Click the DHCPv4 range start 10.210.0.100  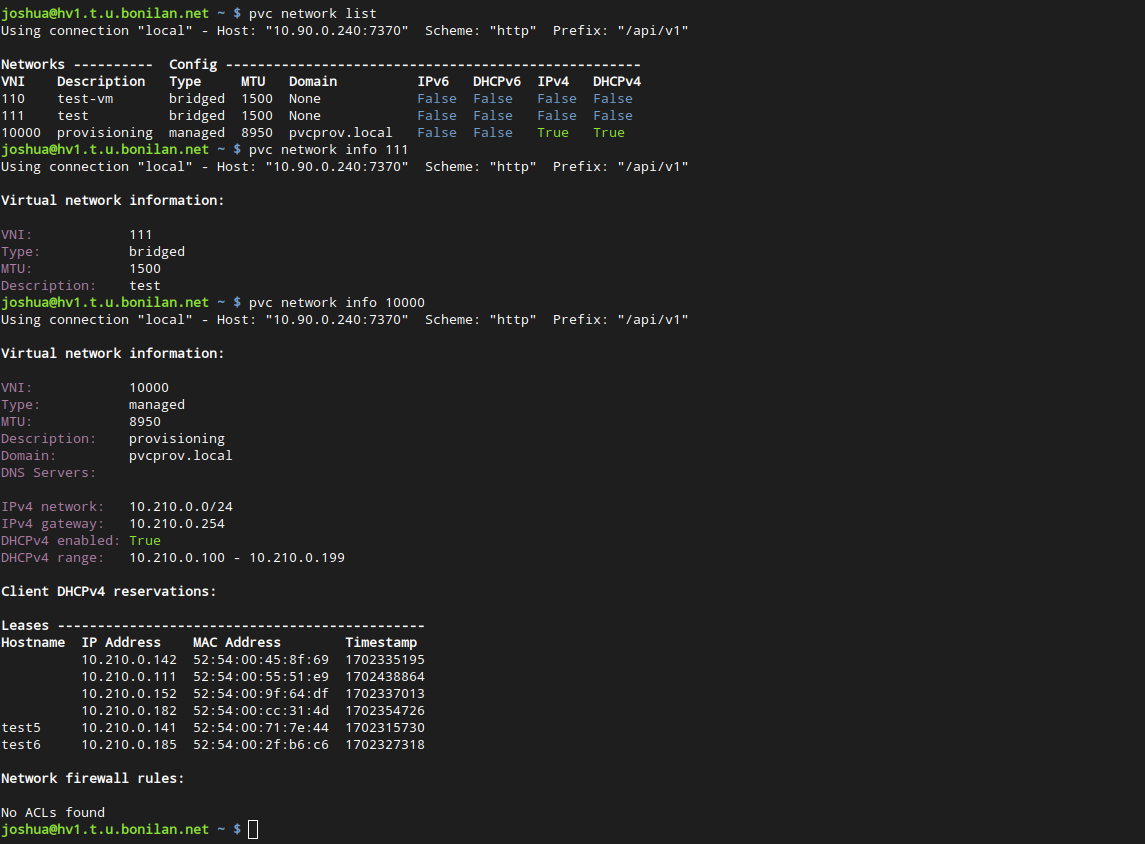[177, 557]
